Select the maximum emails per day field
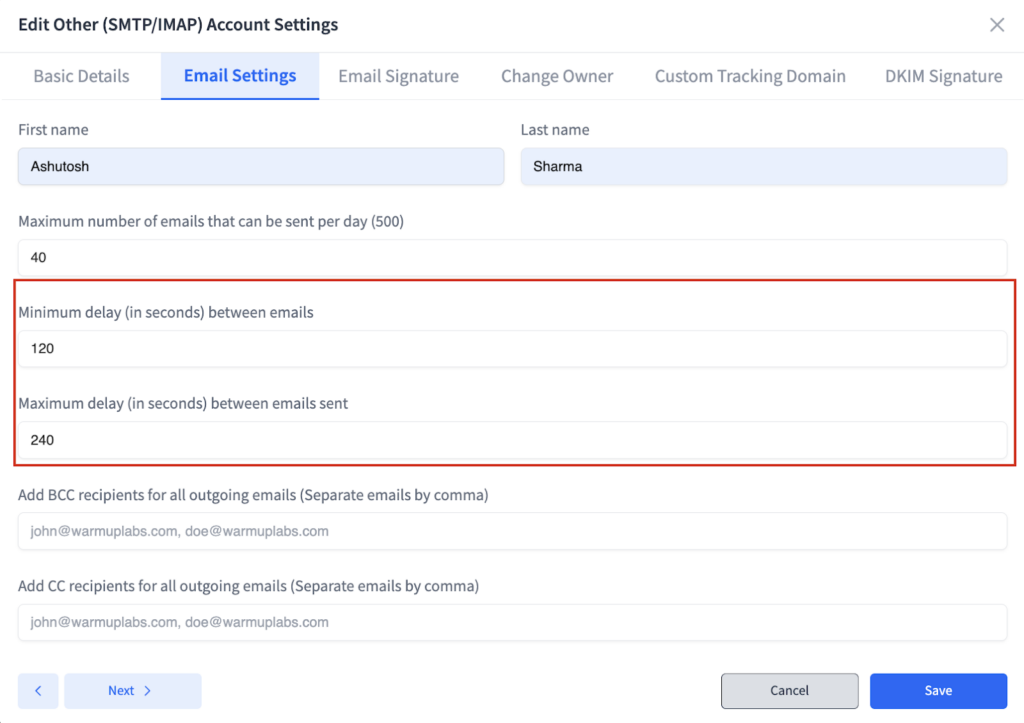The image size is (1024, 723). (512, 257)
